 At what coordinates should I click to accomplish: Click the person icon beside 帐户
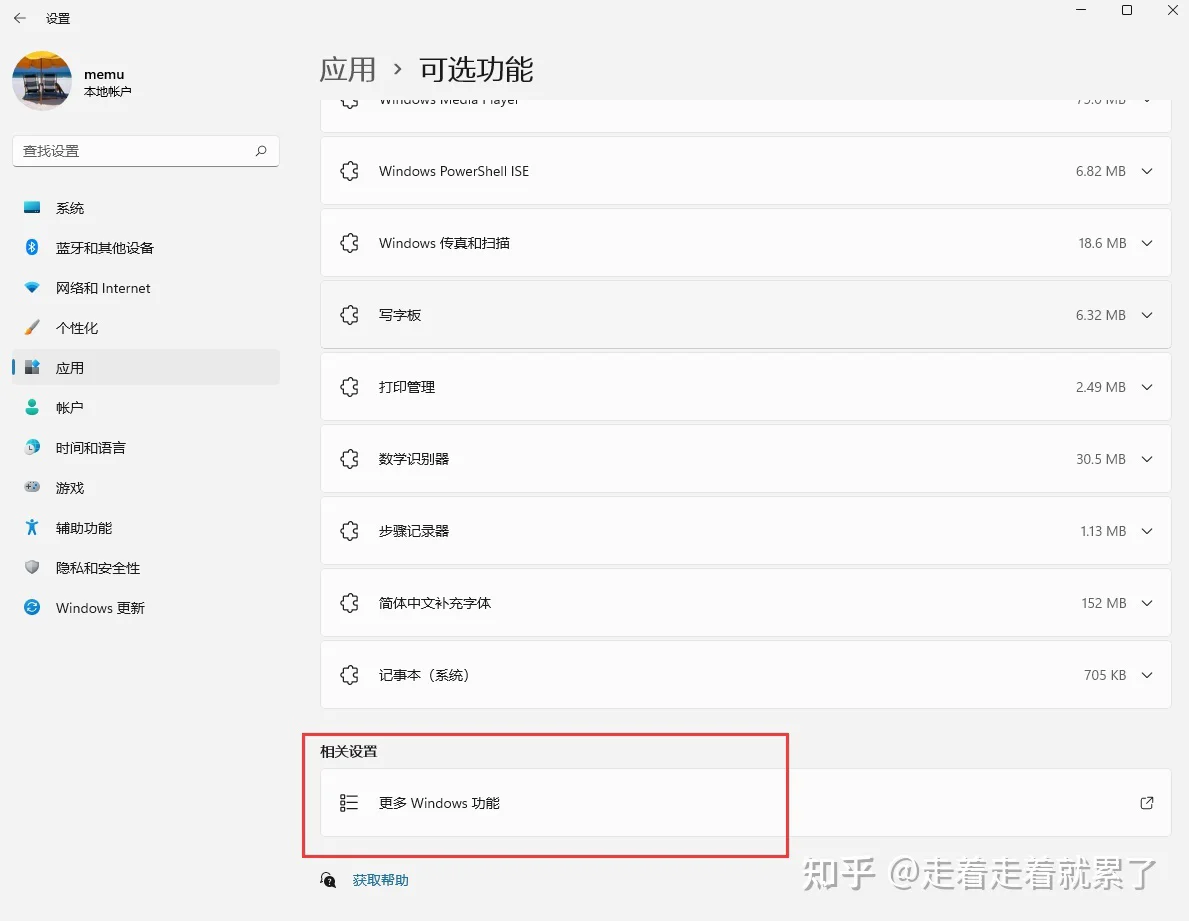coord(32,408)
